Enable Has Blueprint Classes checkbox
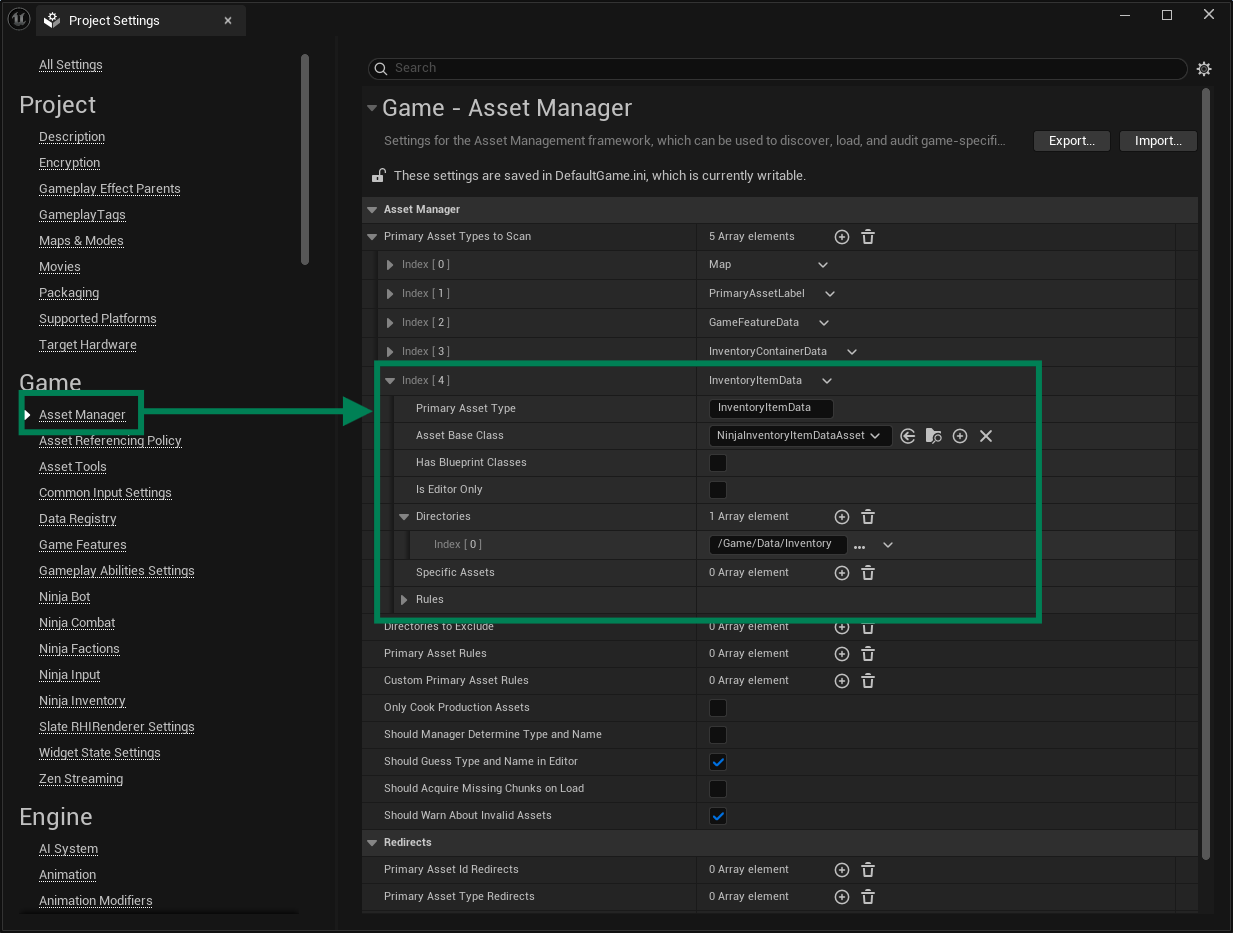The width and height of the screenshot is (1233, 933). point(717,462)
